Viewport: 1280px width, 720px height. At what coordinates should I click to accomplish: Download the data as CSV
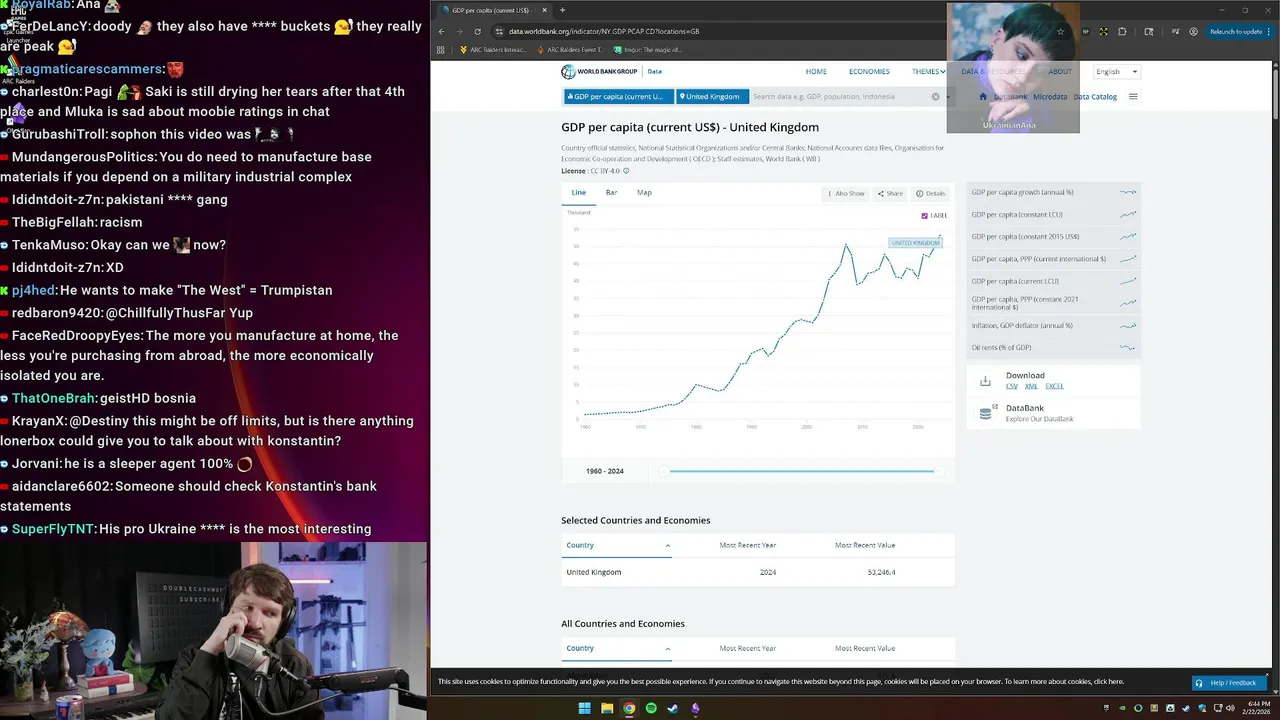(1012, 386)
